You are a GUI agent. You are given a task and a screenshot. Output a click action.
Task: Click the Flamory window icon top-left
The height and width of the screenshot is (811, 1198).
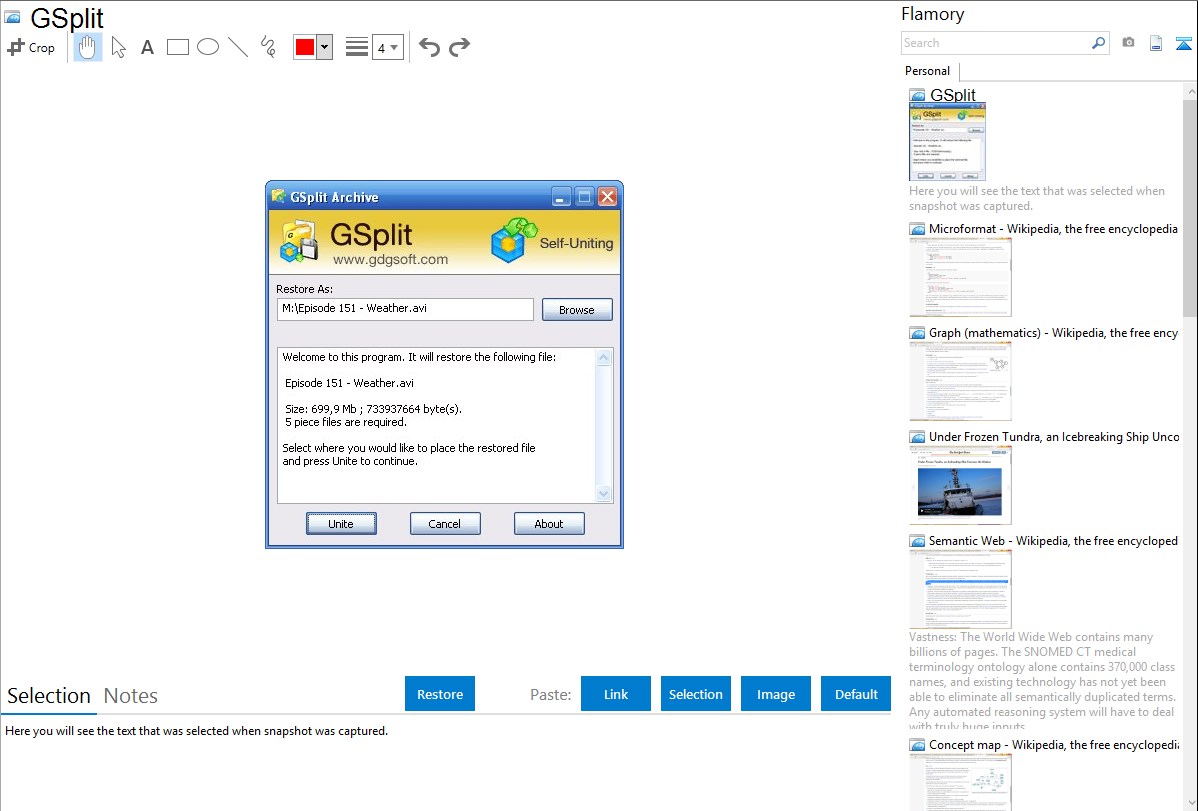[12, 16]
